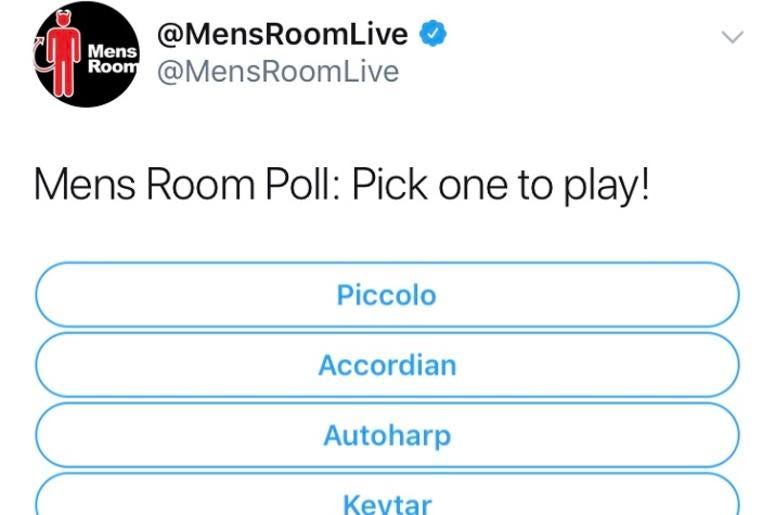This screenshot has width=775, height=515.
Task: Pick Keytar in the poll
Action: tap(387, 494)
